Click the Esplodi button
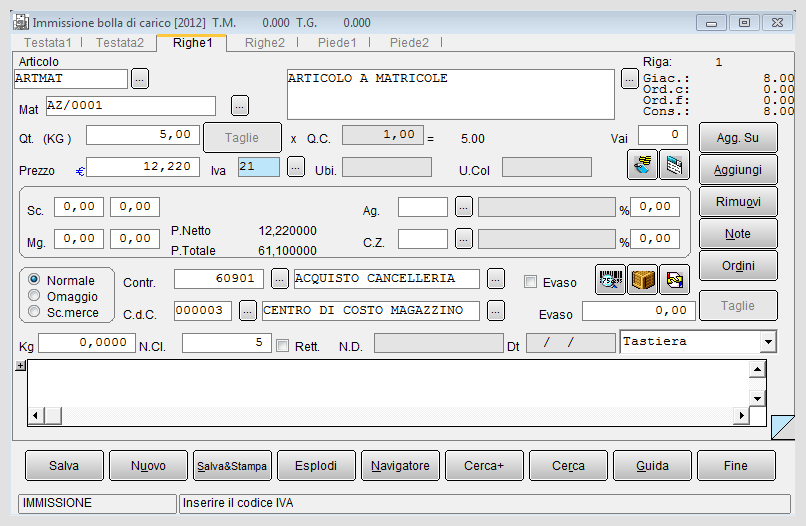The height and width of the screenshot is (526, 806). point(316,466)
